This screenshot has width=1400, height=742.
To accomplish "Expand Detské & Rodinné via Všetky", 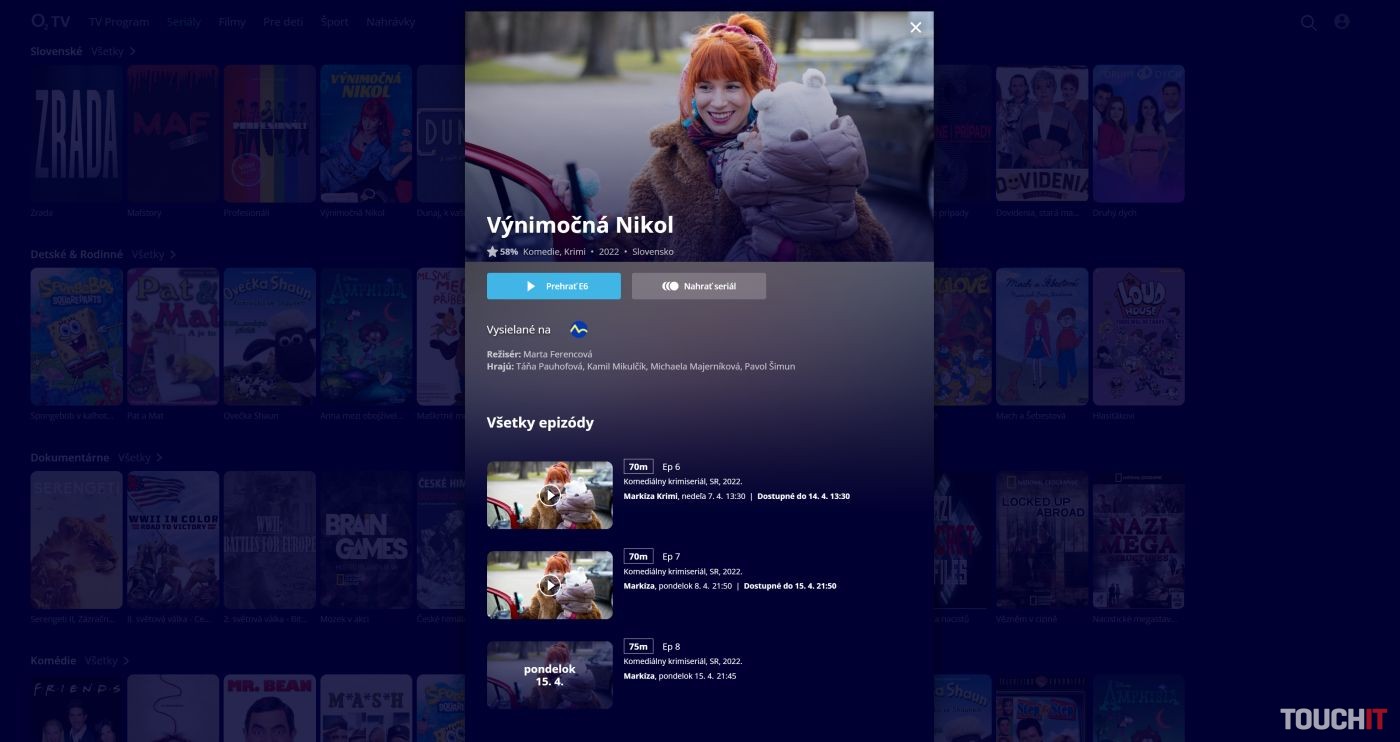I will [x=153, y=255].
